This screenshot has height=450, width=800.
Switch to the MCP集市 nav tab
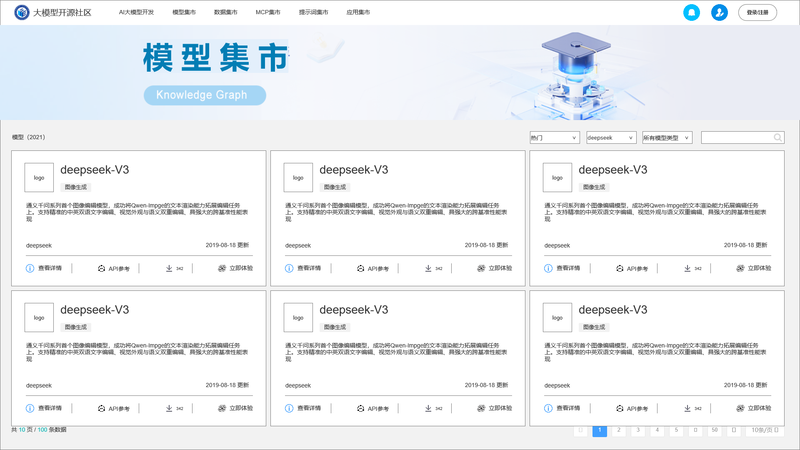click(268, 12)
